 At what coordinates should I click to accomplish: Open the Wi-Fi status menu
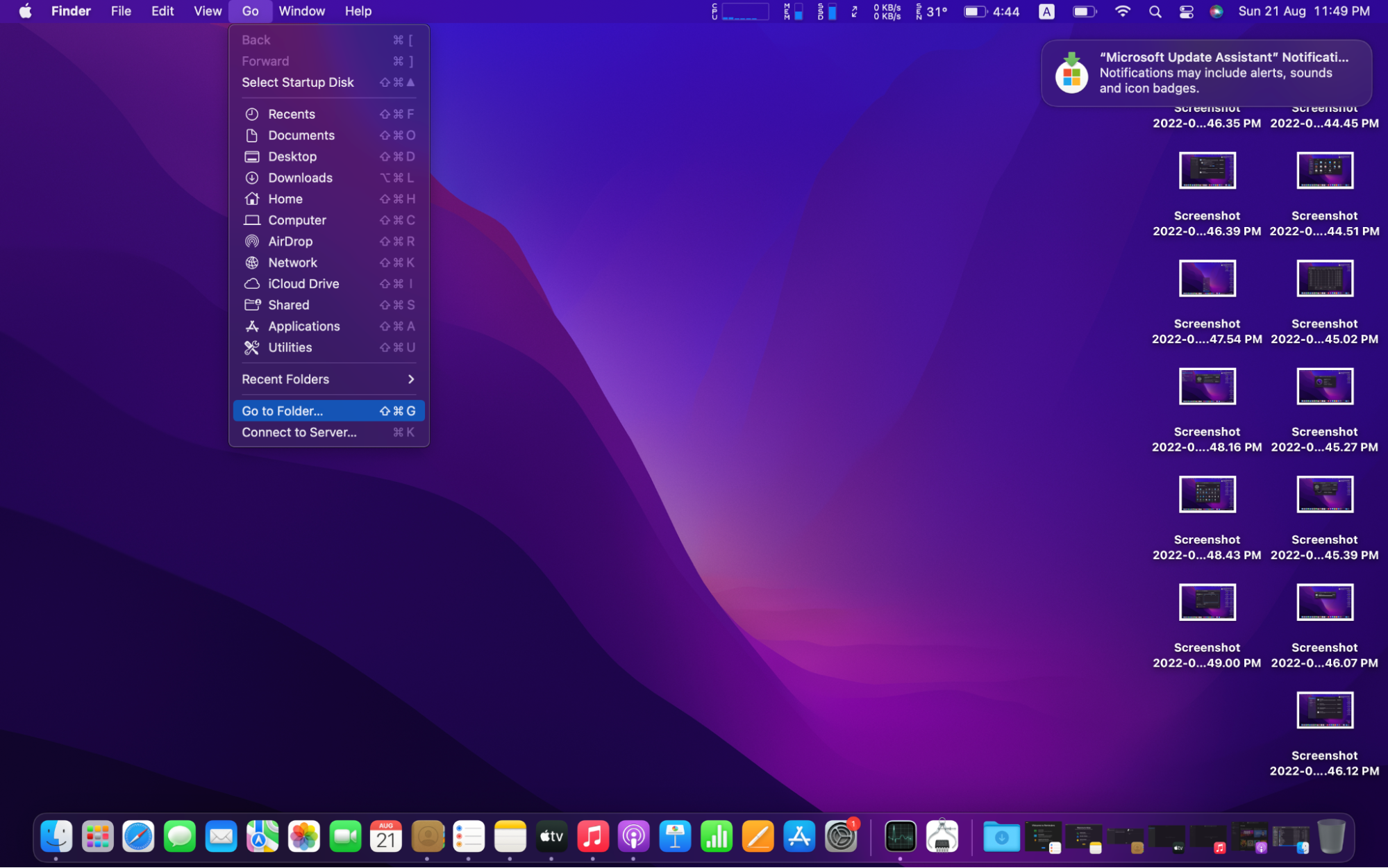point(1122,11)
